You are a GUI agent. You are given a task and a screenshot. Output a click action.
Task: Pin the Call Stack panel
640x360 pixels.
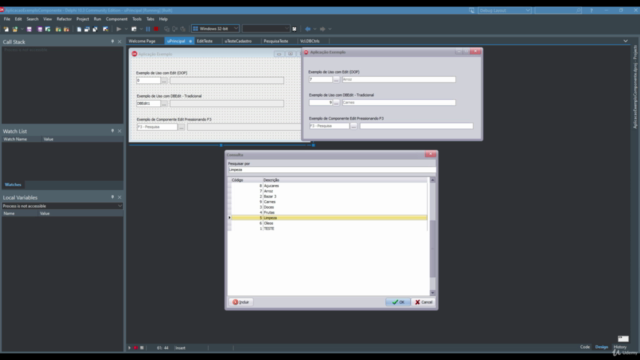pyautogui.click(x=113, y=41)
